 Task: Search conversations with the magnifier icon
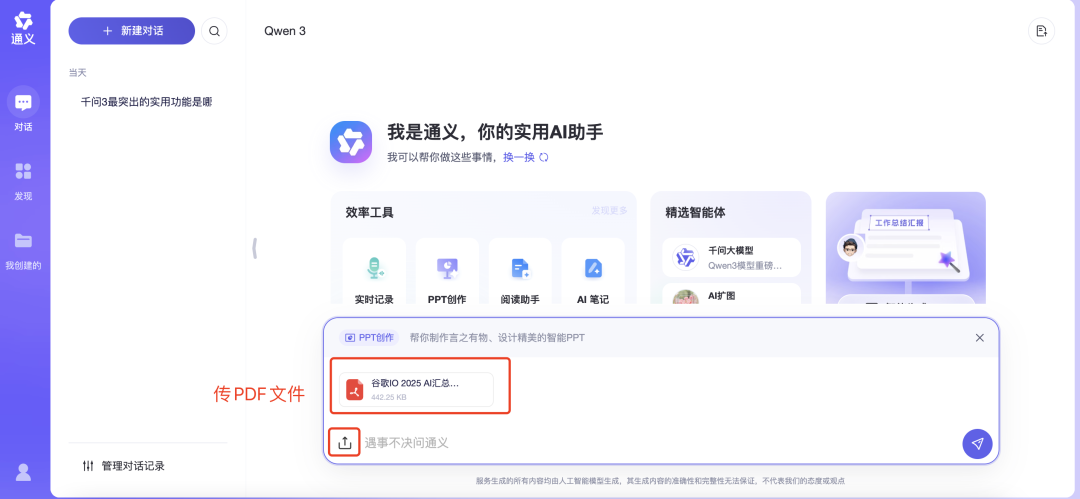click(x=214, y=31)
